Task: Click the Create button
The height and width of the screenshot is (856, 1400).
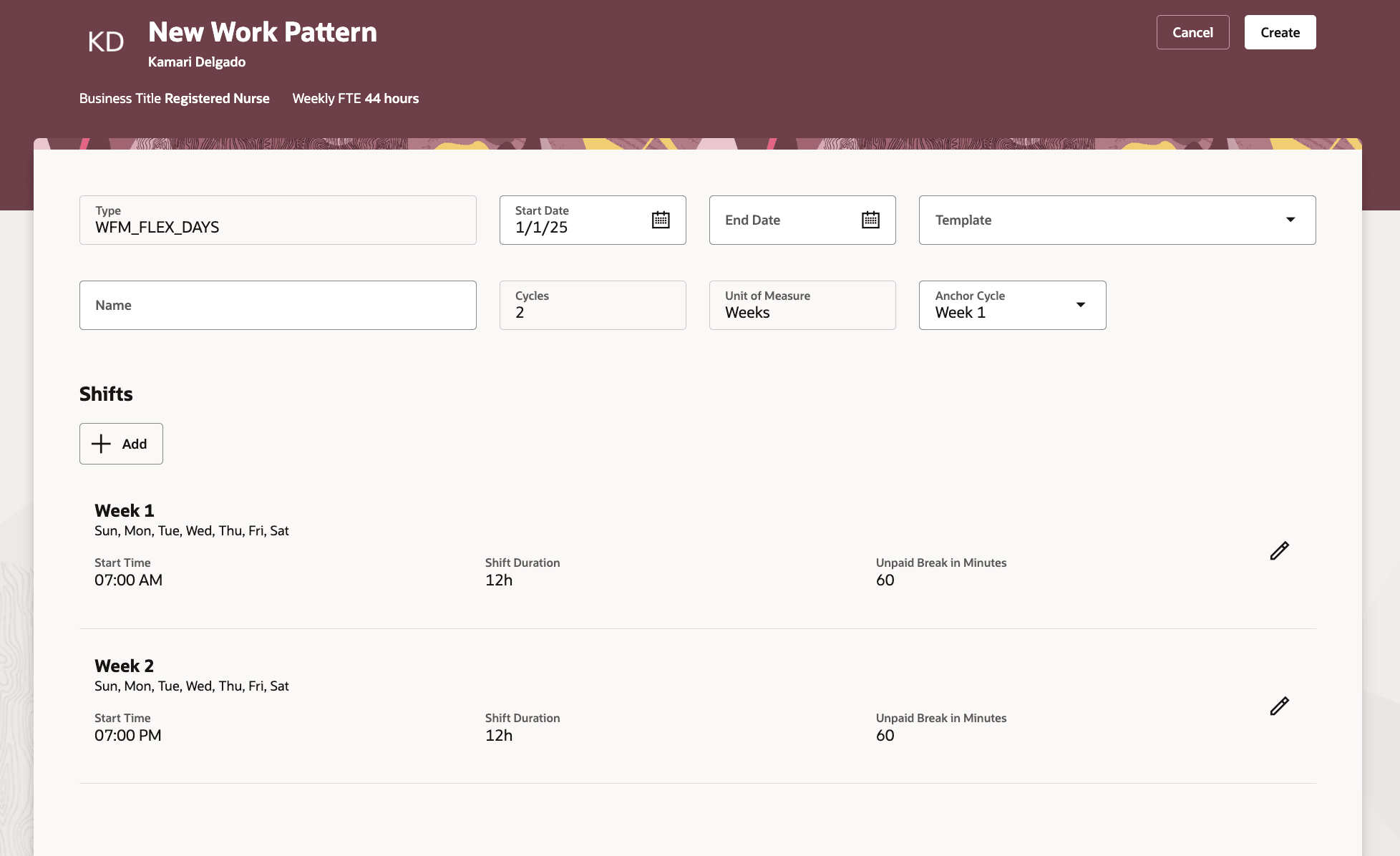Action: click(x=1279, y=32)
